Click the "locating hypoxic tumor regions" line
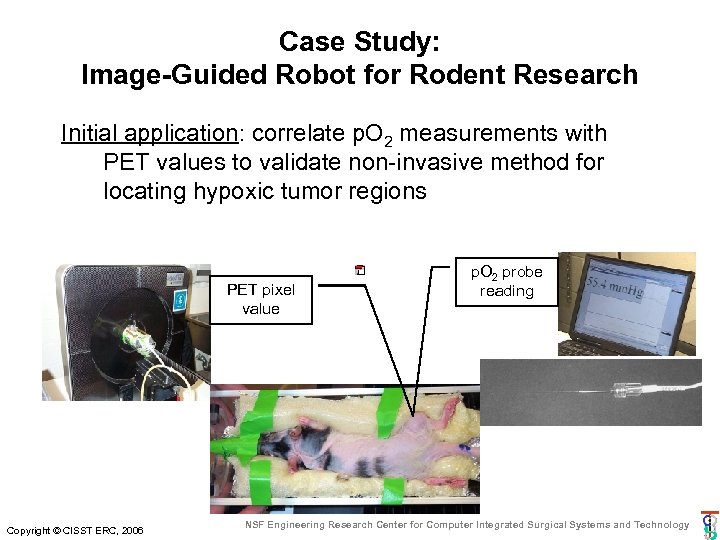The width and height of the screenshot is (720, 540). point(265,191)
